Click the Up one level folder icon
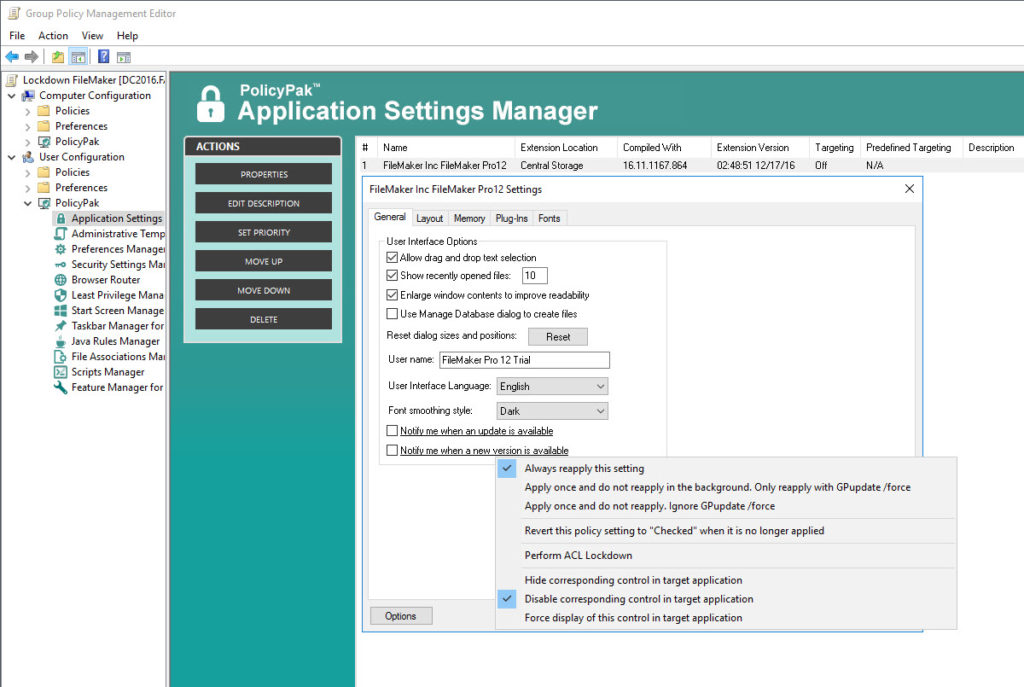 coord(57,57)
